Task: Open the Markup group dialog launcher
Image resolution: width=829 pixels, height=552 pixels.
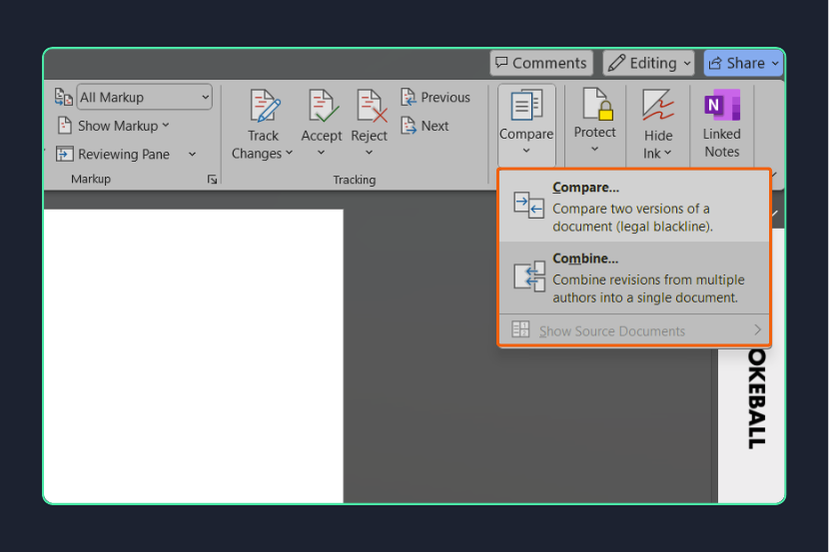Action: (x=212, y=179)
